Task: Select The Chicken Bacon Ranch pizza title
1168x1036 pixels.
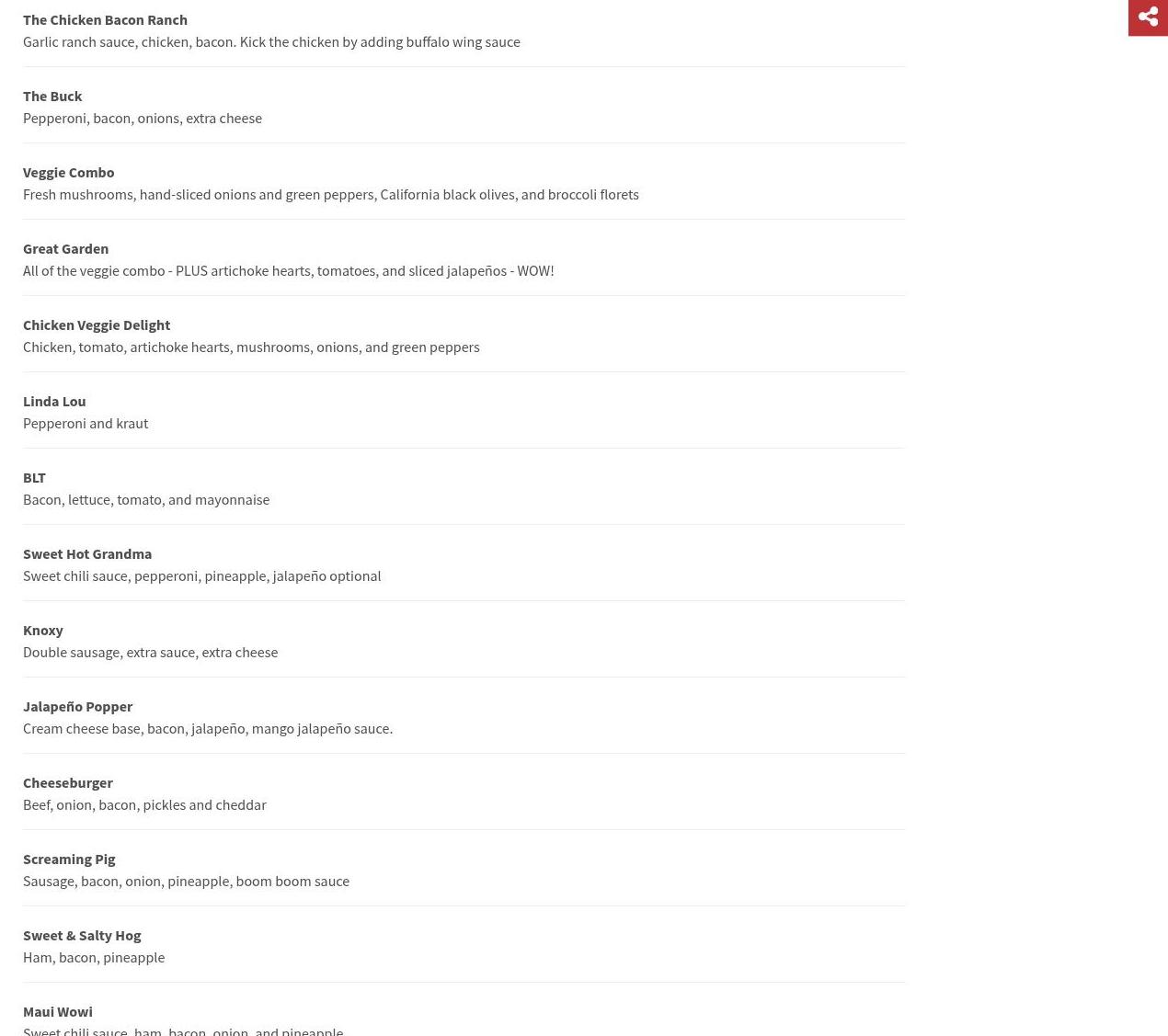Action: click(x=105, y=19)
